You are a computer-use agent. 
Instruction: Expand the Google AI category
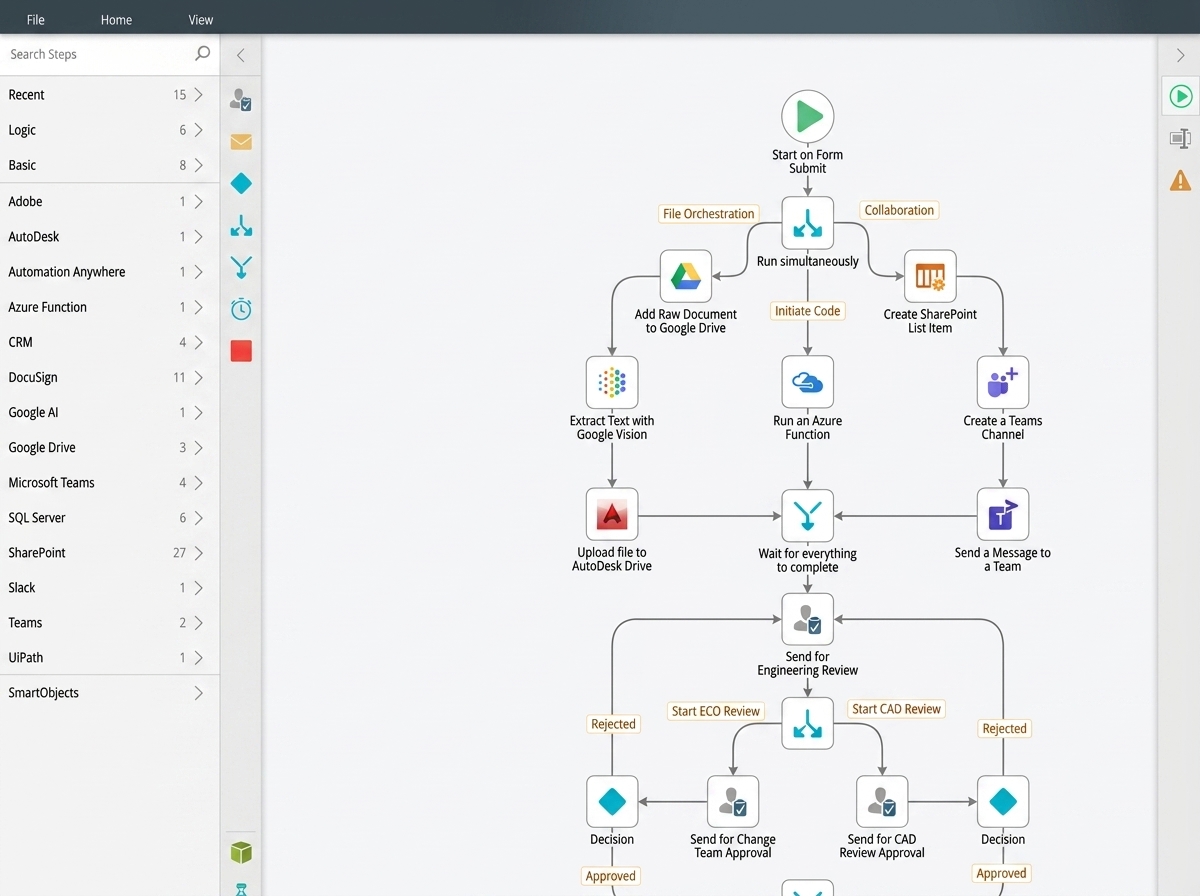tap(110, 412)
